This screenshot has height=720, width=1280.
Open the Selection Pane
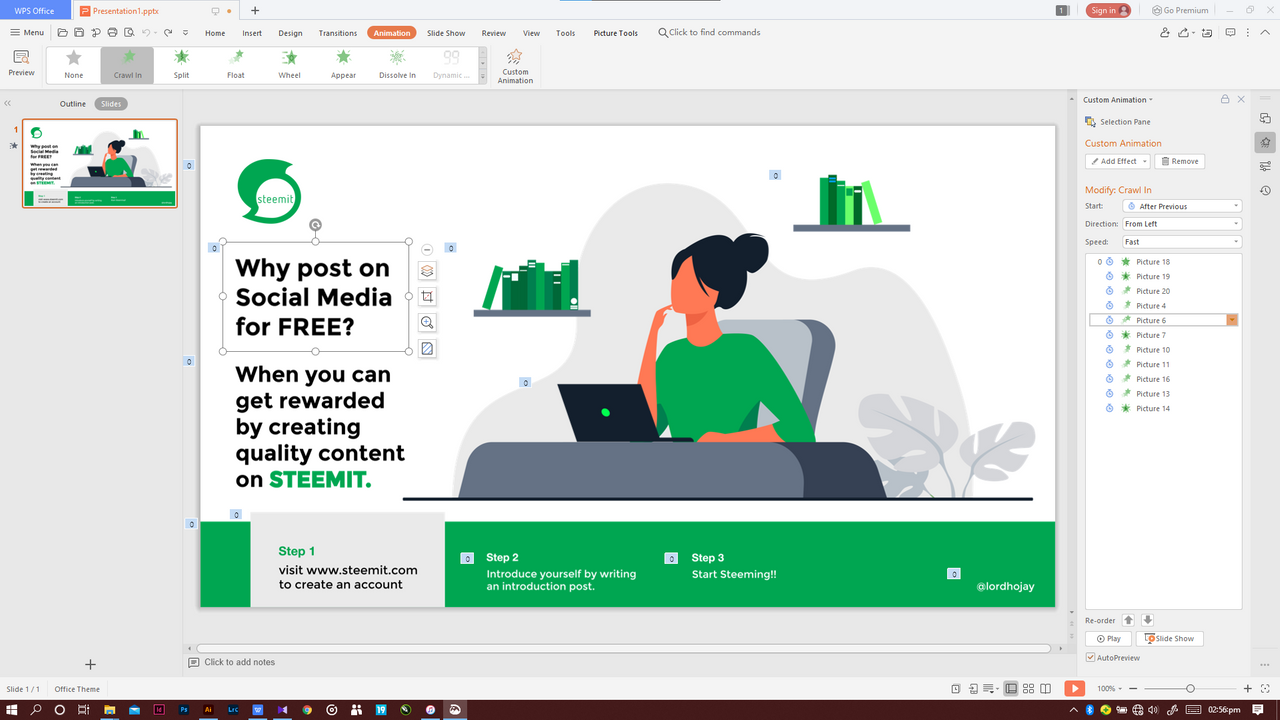click(1118, 122)
